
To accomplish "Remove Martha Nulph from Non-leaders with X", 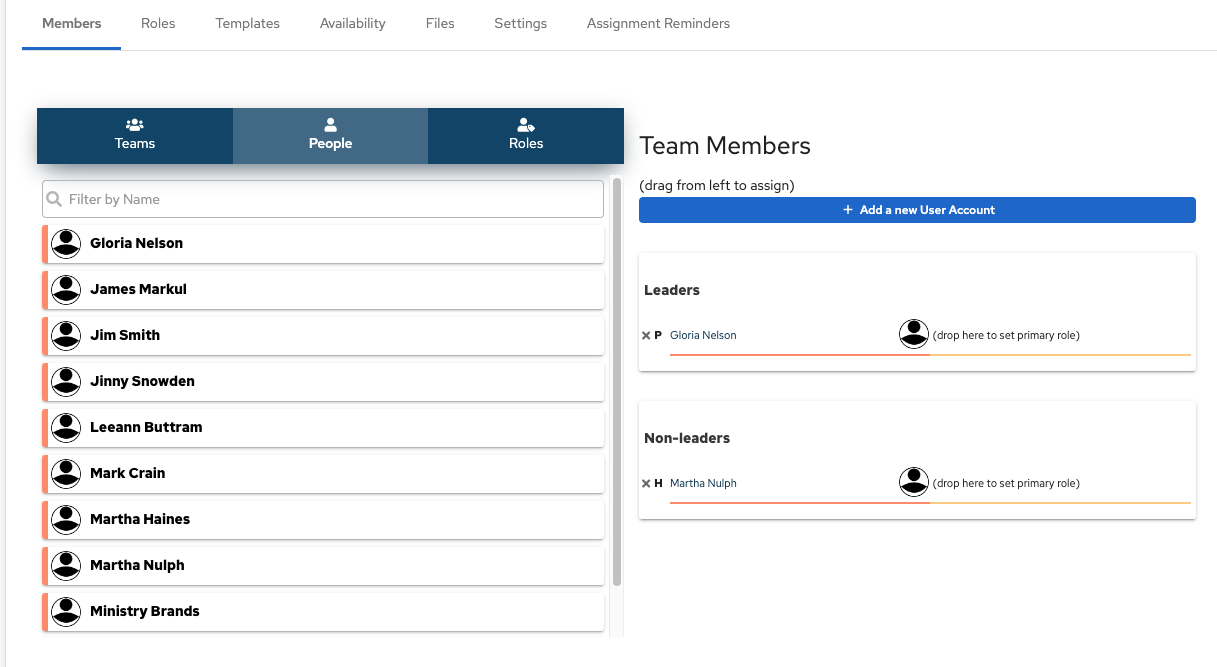I will point(646,484).
